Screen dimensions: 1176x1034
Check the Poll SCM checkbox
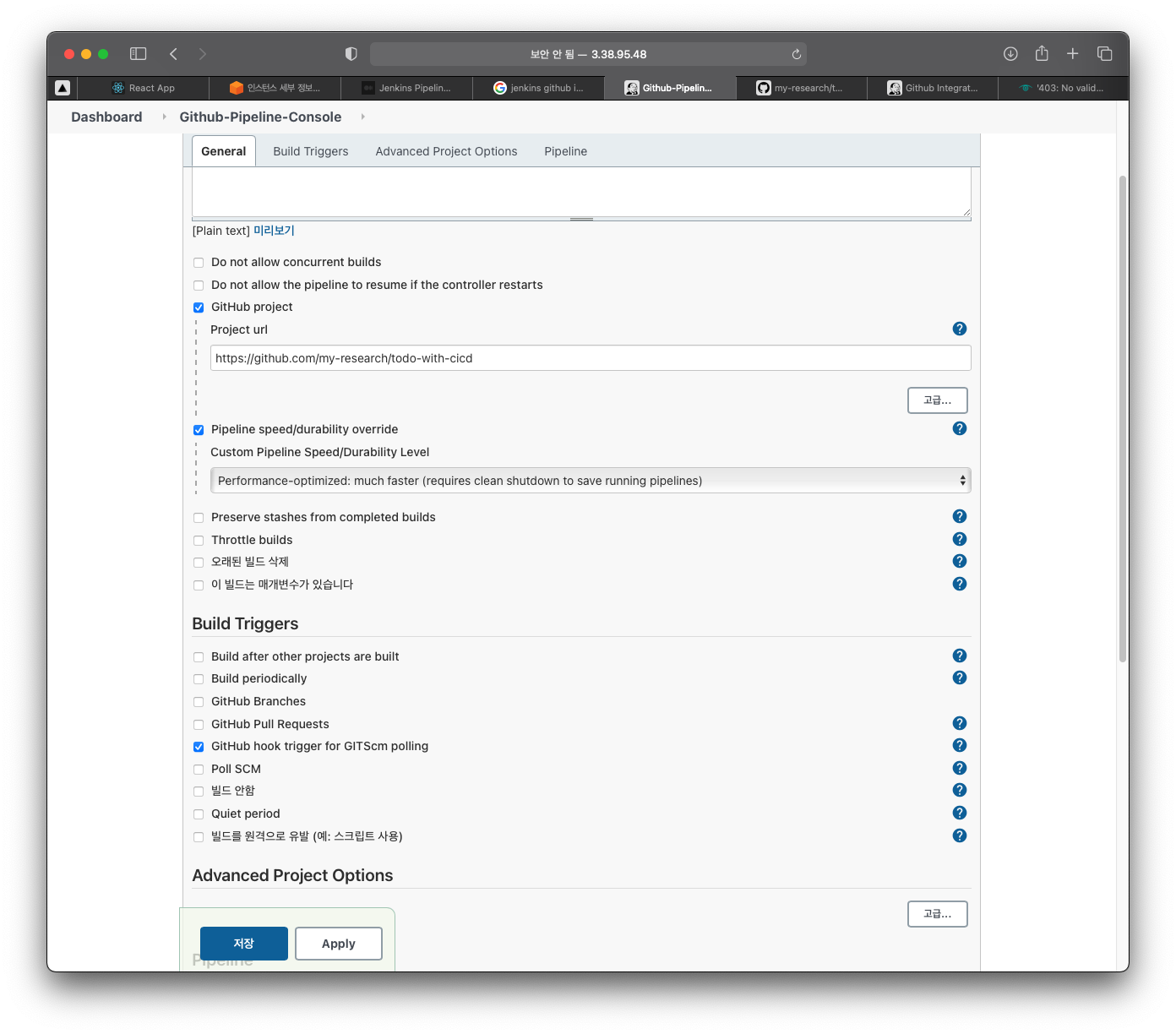coord(199,770)
